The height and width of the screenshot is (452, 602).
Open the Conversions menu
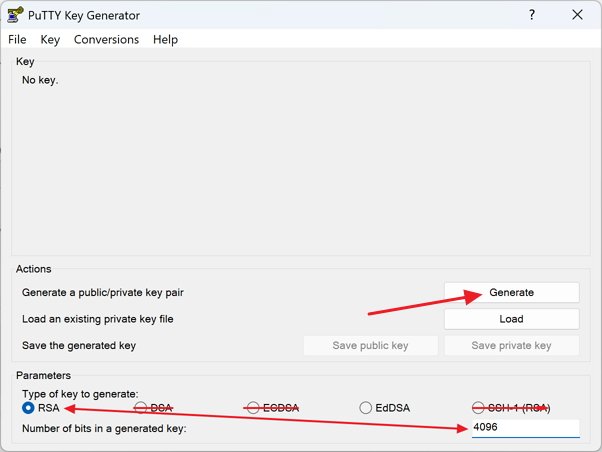106,39
